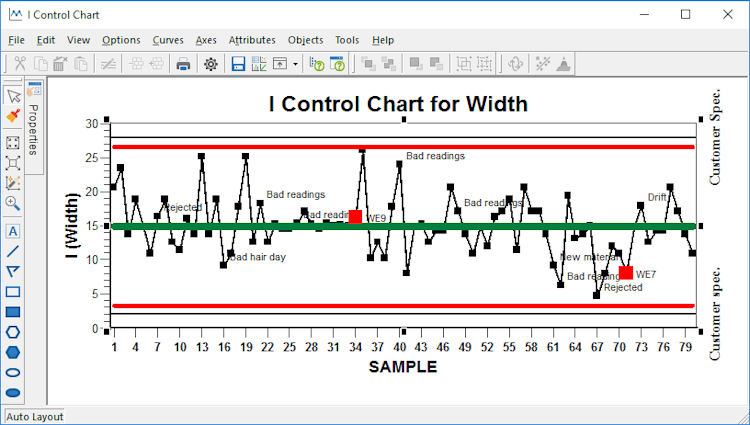The width and height of the screenshot is (750, 425).
Task: Click the green center line of the chart
Action: [403, 226]
